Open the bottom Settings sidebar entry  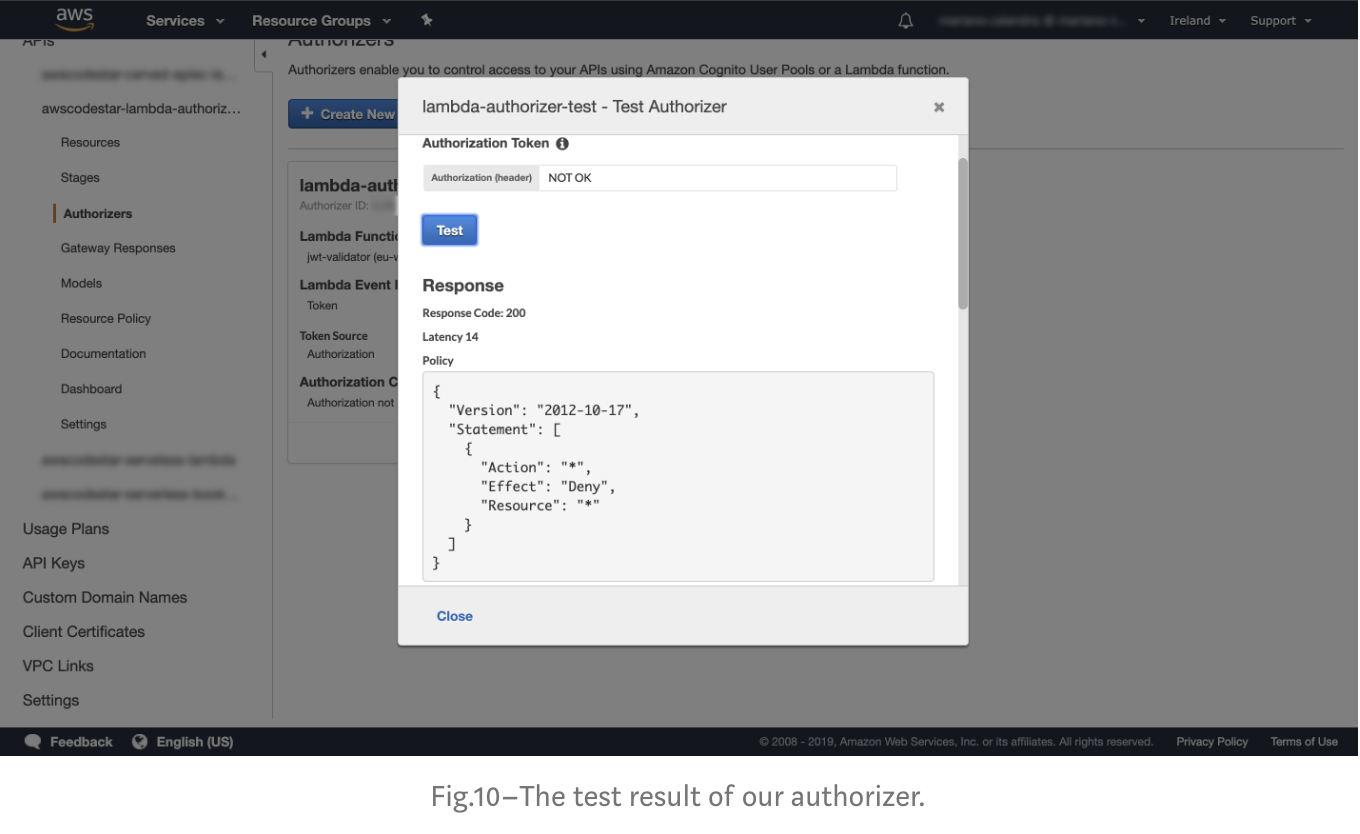tap(51, 700)
